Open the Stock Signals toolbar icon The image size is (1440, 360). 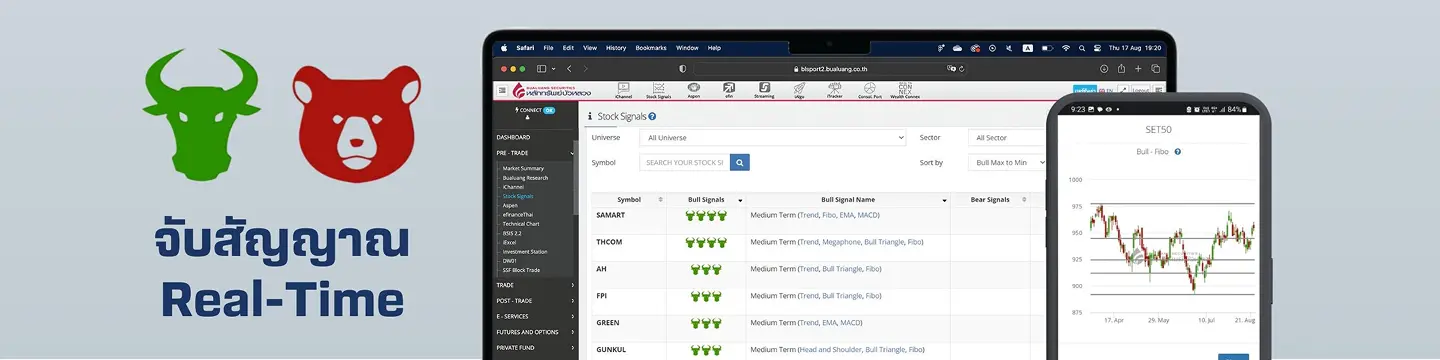click(x=658, y=90)
